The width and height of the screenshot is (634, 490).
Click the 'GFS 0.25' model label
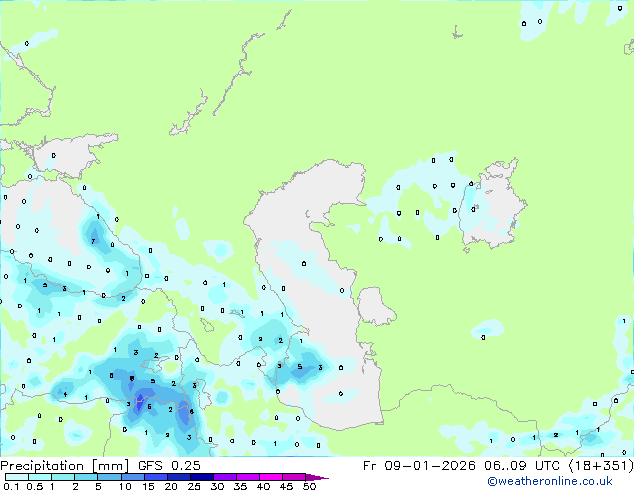click(x=169, y=466)
